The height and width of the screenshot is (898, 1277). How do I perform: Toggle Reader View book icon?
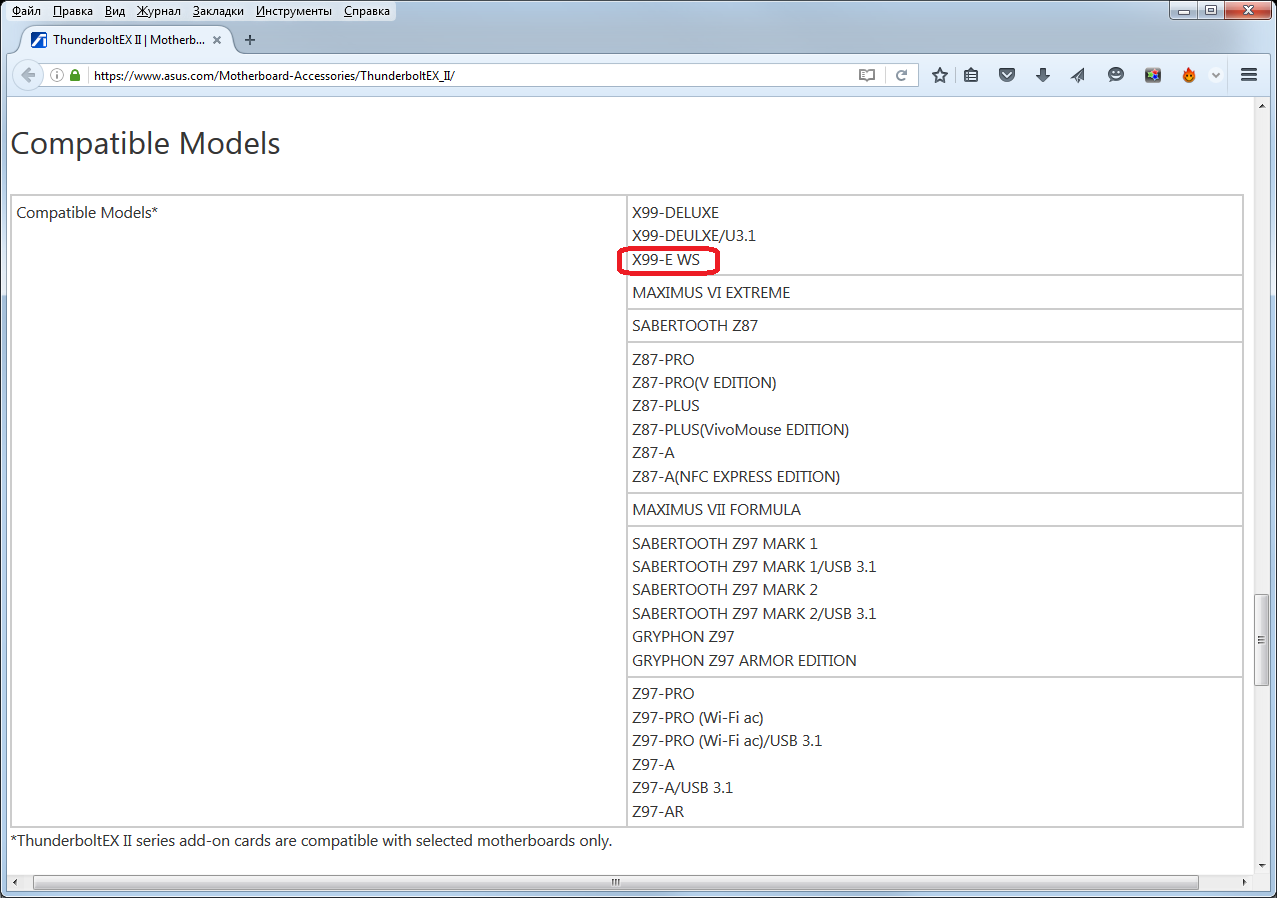[867, 75]
